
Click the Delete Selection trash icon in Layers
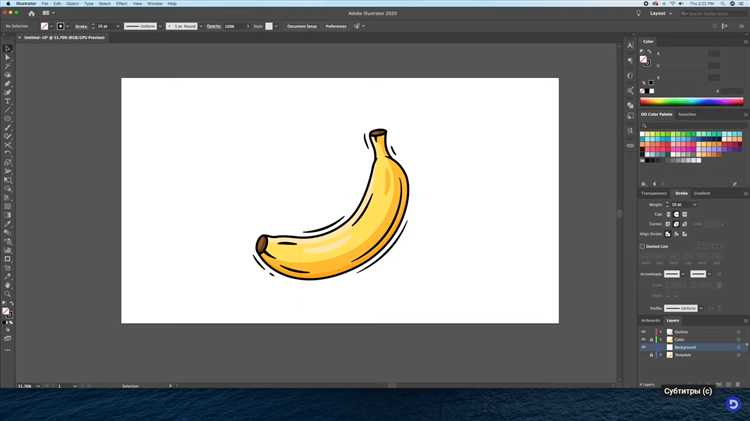click(x=738, y=384)
